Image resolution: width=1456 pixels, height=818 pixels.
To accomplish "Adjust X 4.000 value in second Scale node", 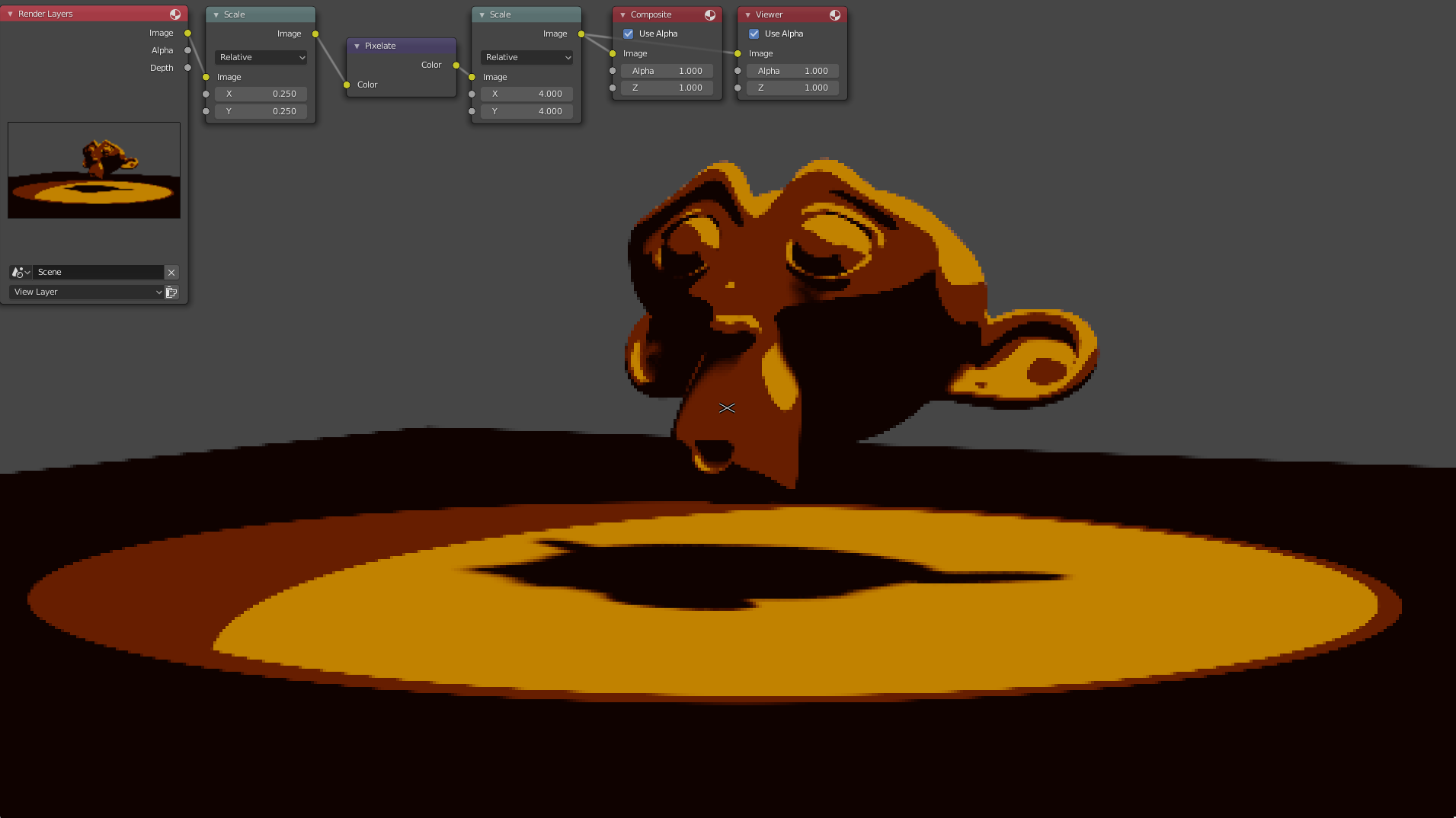I will 526,94.
